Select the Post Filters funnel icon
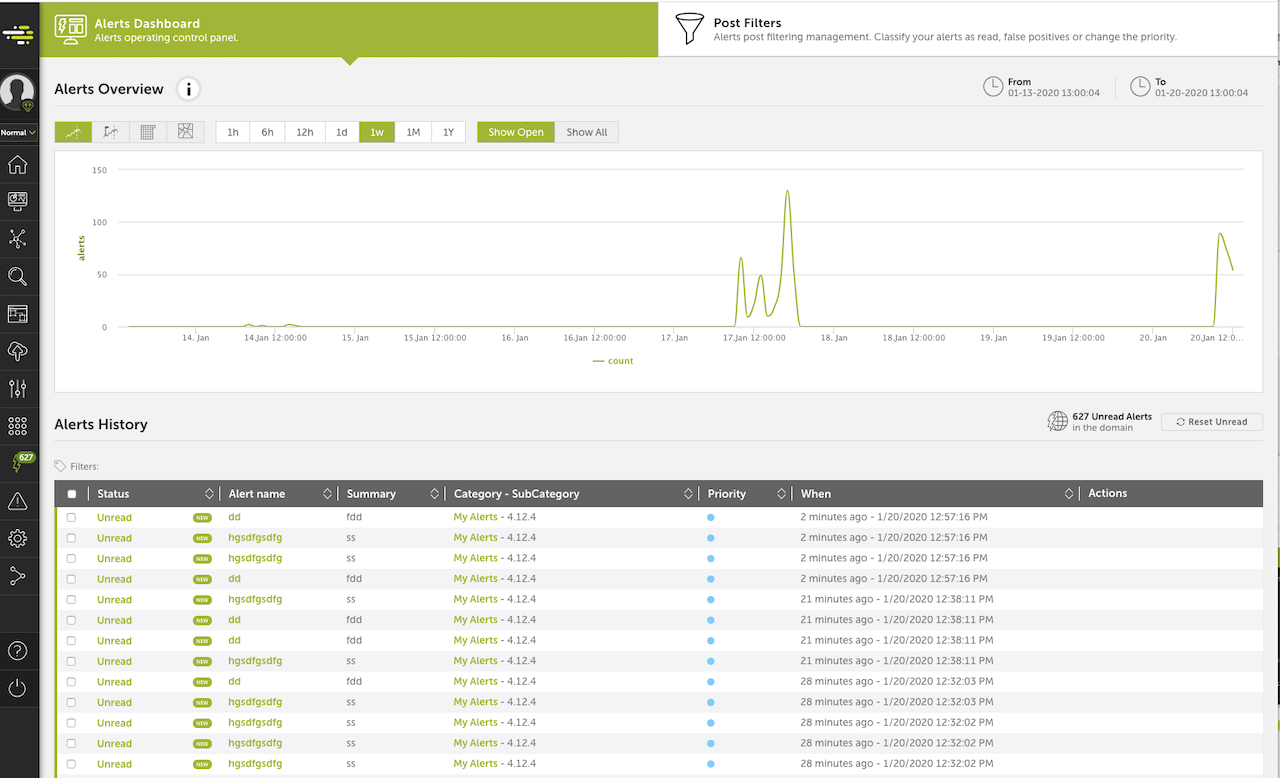This screenshot has height=778, width=1280. (689, 29)
